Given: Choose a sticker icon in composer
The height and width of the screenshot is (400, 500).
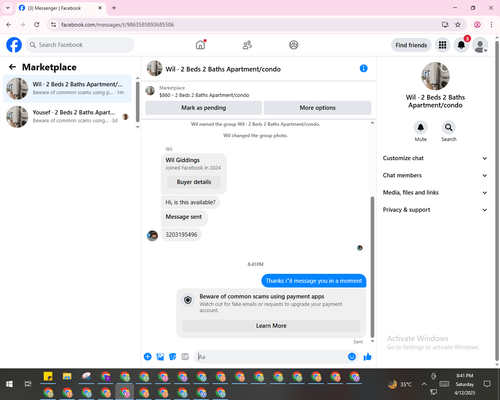Looking at the screenshot, I should [173, 357].
